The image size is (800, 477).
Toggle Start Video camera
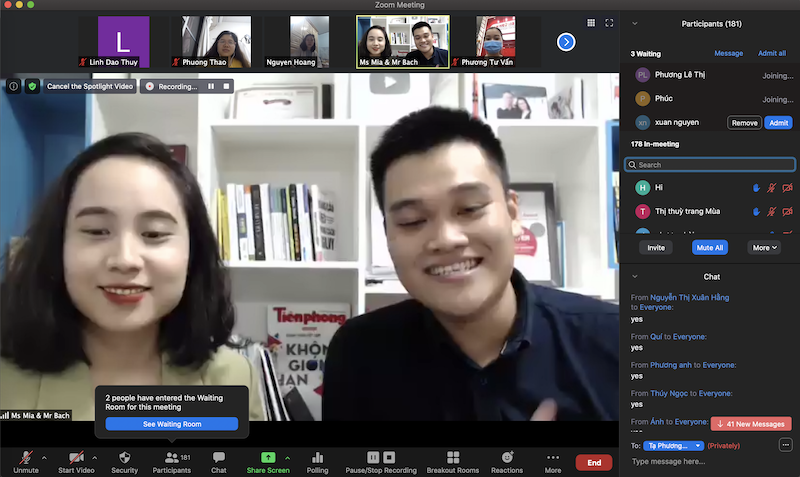pos(76,458)
